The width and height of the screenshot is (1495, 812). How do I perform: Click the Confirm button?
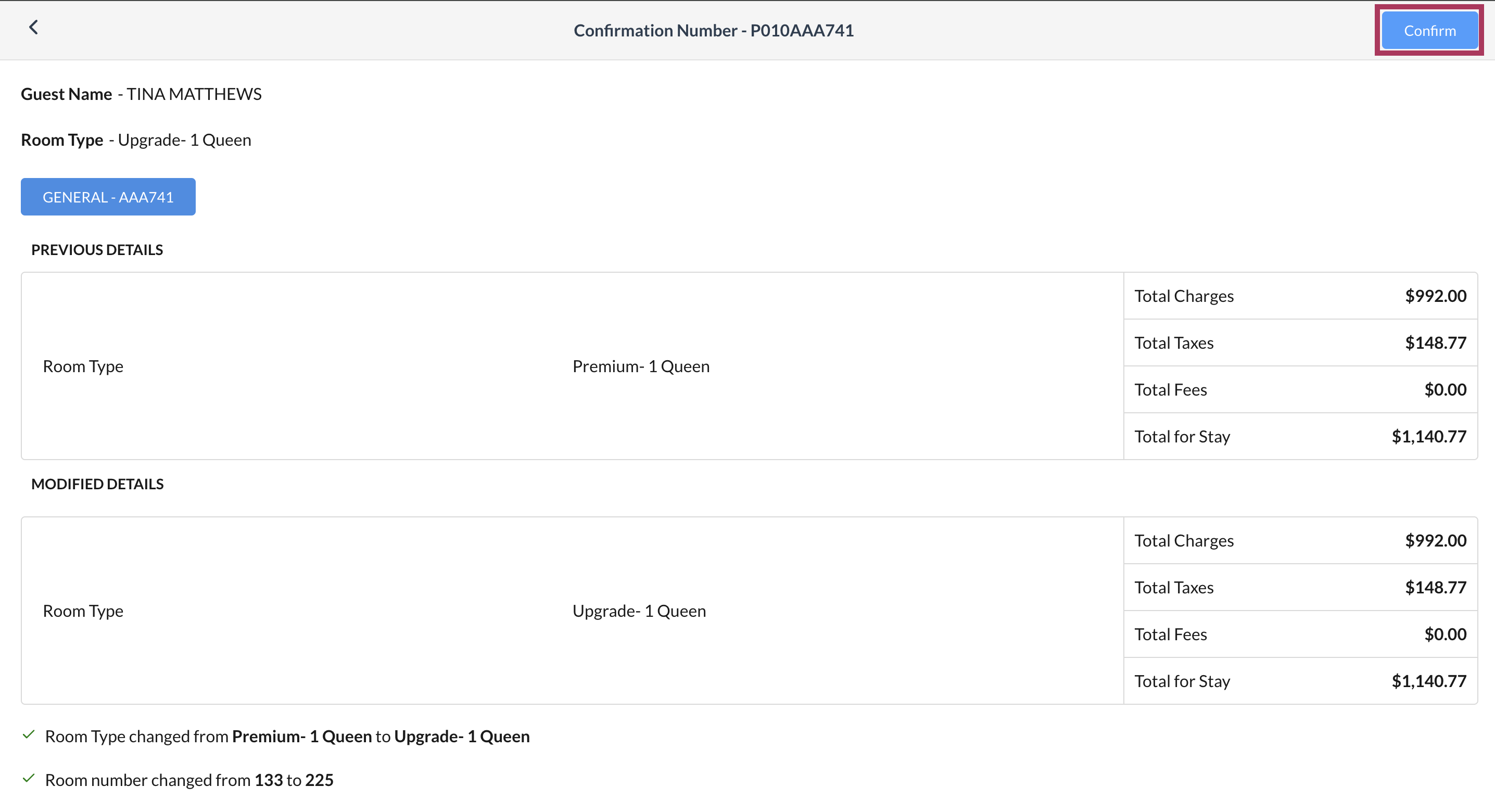coord(1429,30)
